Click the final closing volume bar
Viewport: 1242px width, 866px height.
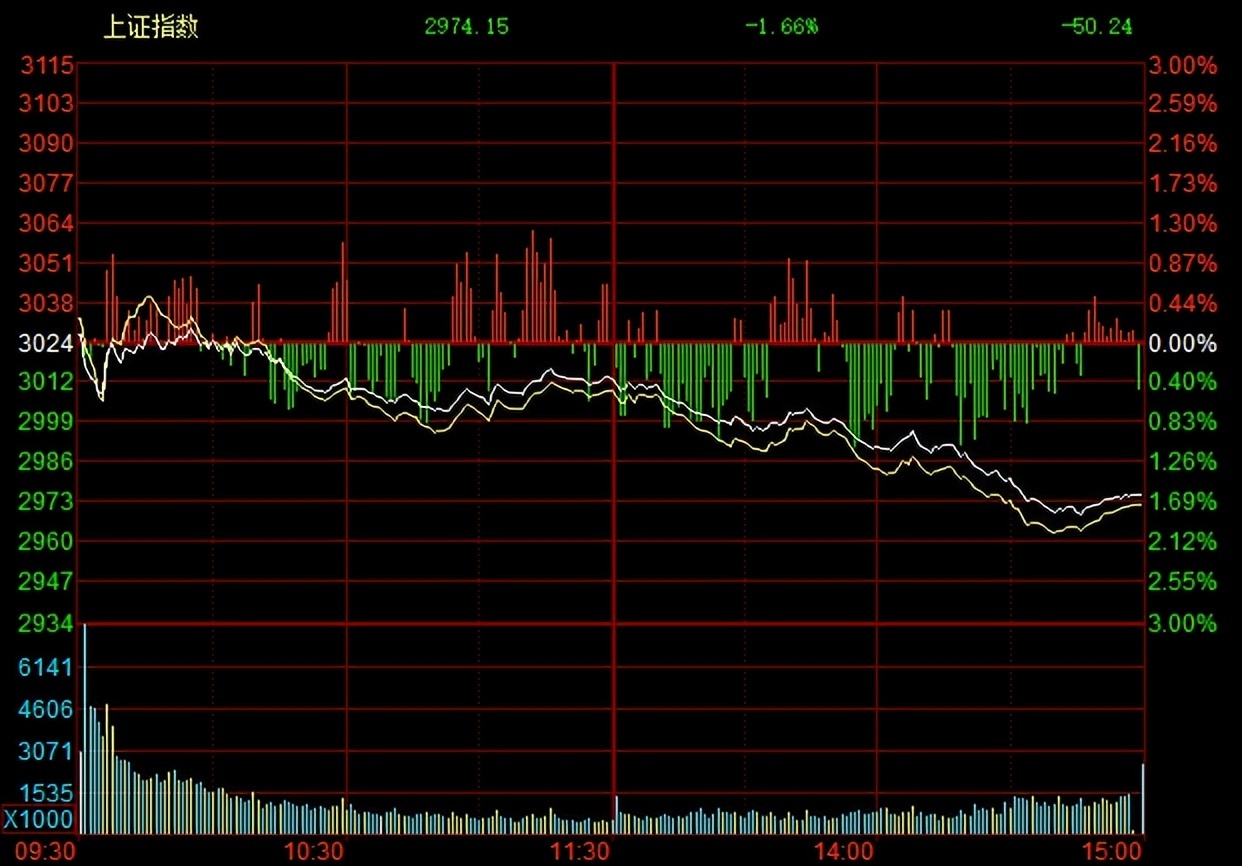click(x=1142, y=800)
